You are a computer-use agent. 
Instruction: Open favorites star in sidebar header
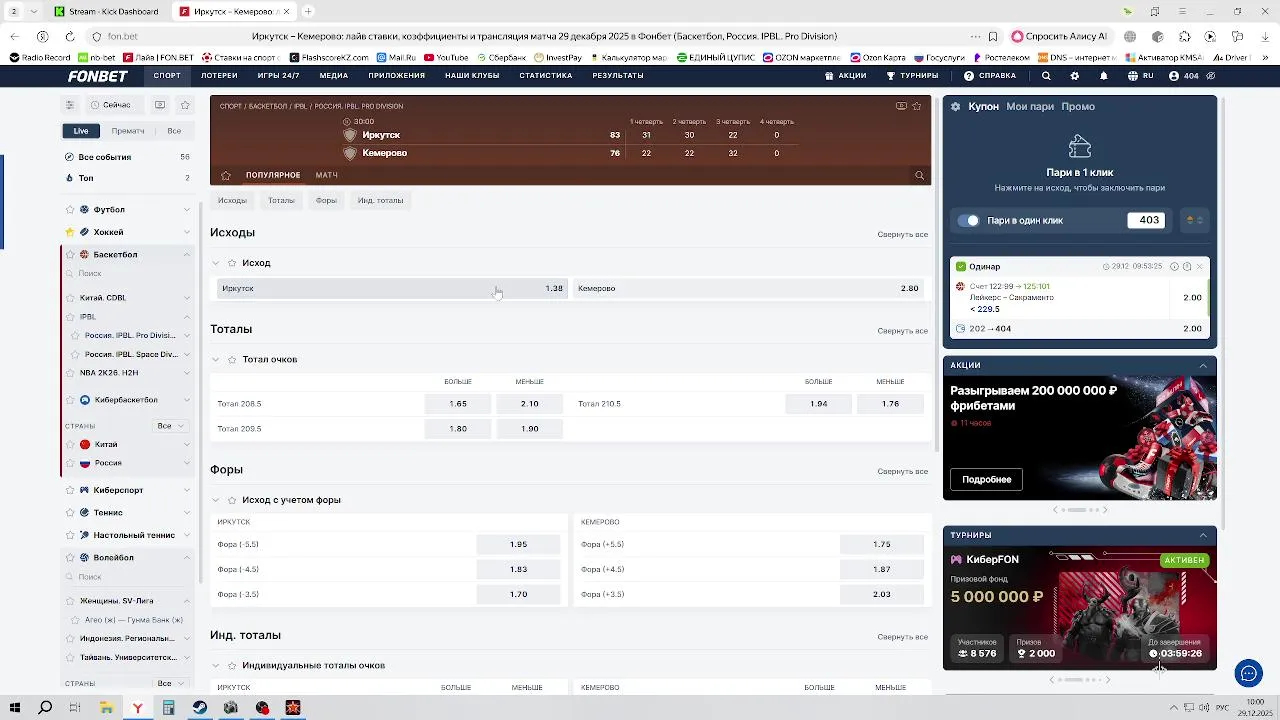185,105
